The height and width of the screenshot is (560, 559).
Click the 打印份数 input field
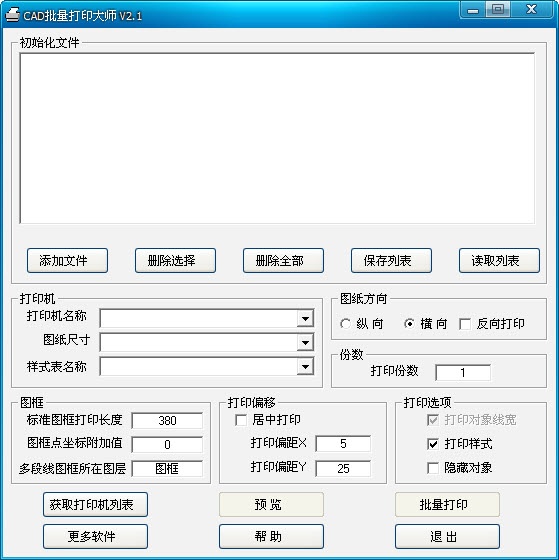tap(463, 373)
